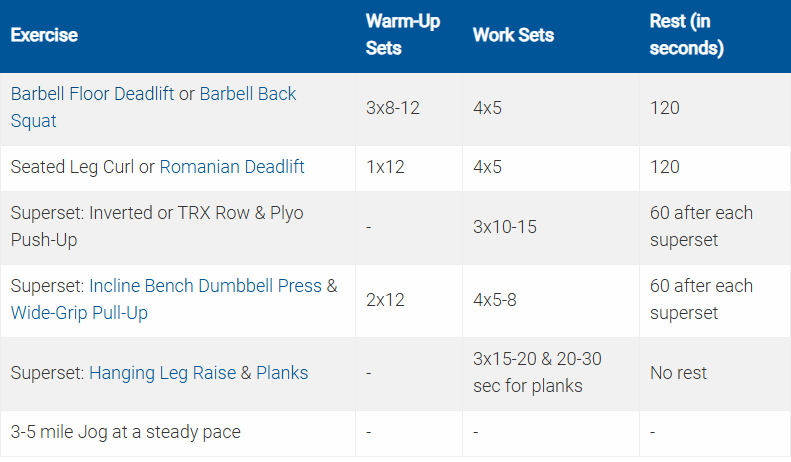Screen dimensions: 791x462
Task: Click the Warm-Up Sets column header
Action: (x=401, y=35)
